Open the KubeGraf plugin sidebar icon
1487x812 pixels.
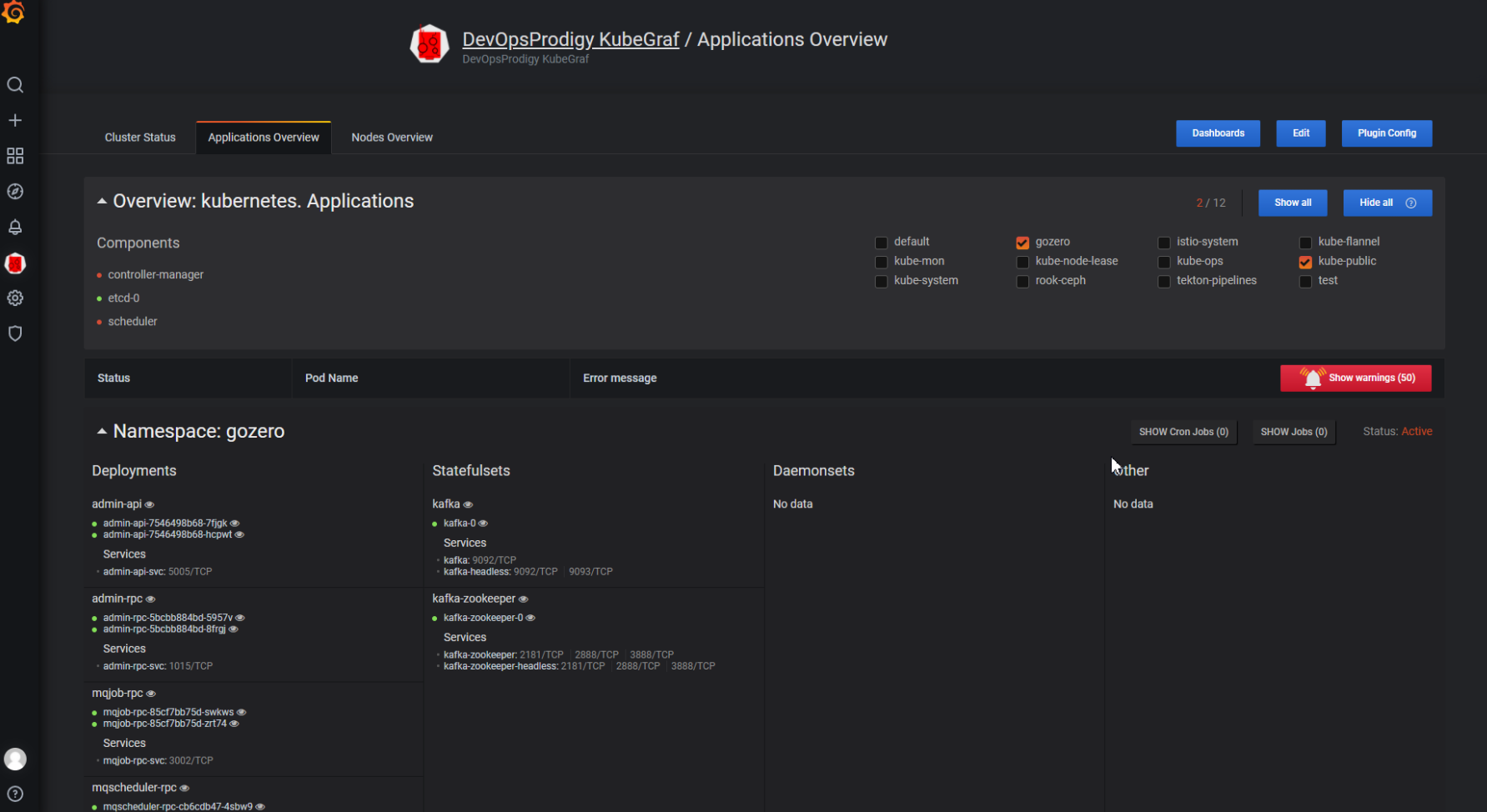coord(15,263)
